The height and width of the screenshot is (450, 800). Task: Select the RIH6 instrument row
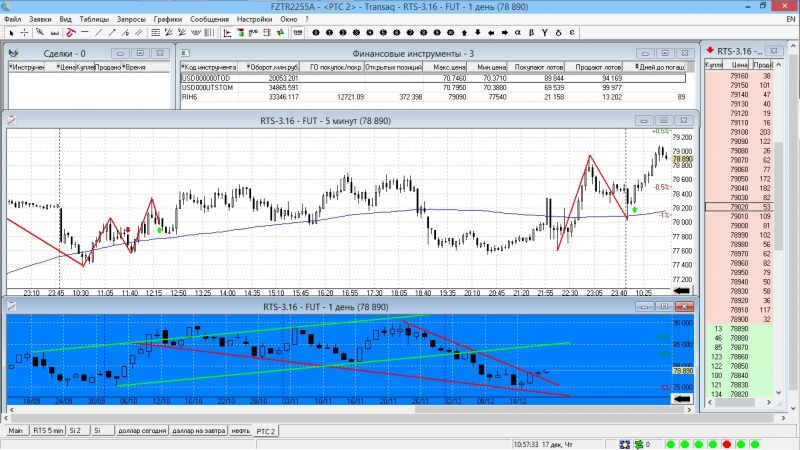pos(433,96)
